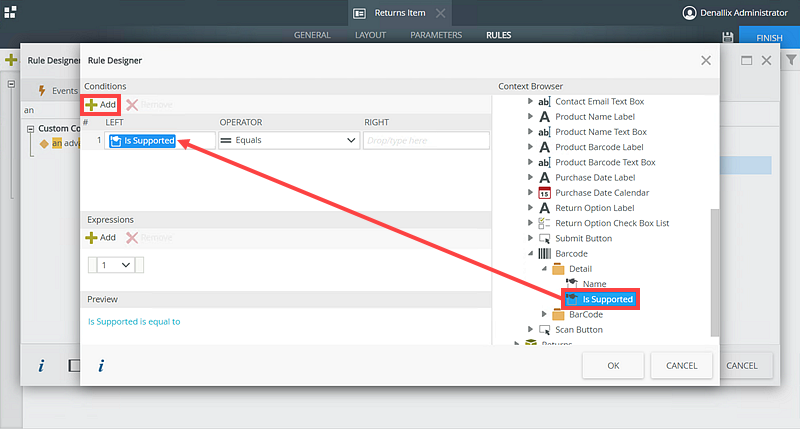This screenshot has height=429, width=800.
Task: Click the Detail folder icon
Action: [558, 269]
